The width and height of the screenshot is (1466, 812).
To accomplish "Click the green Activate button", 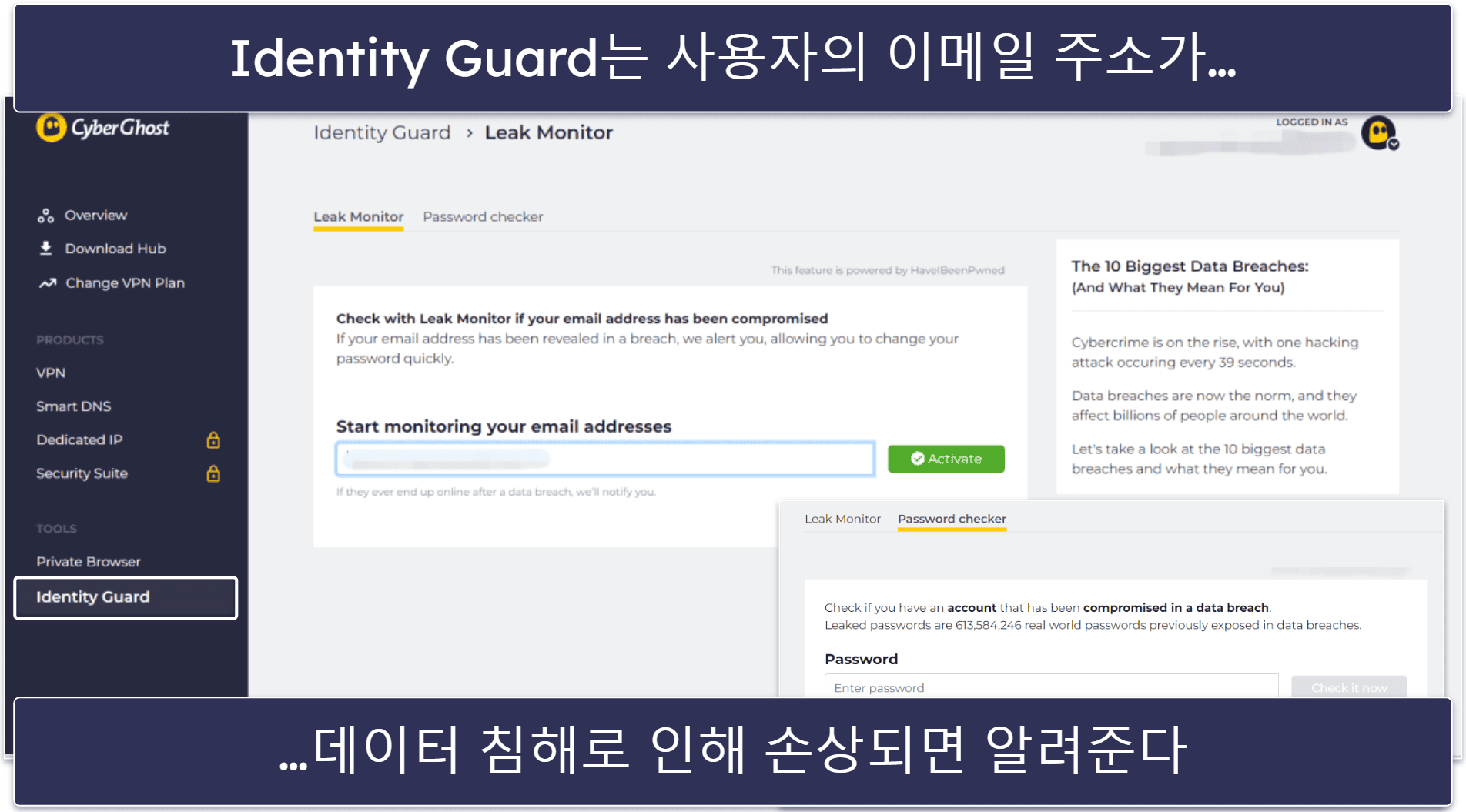I will tap(946, 459).
